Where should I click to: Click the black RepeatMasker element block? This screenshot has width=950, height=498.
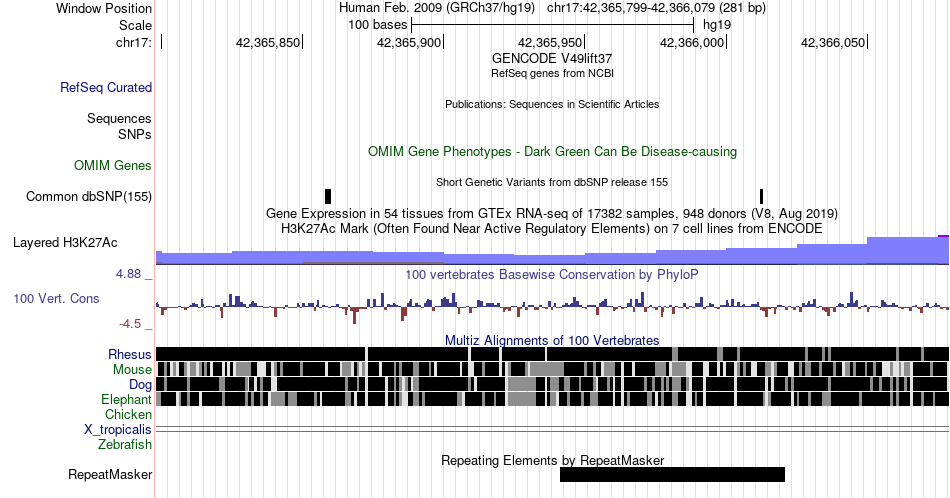[x=673, y=474]
